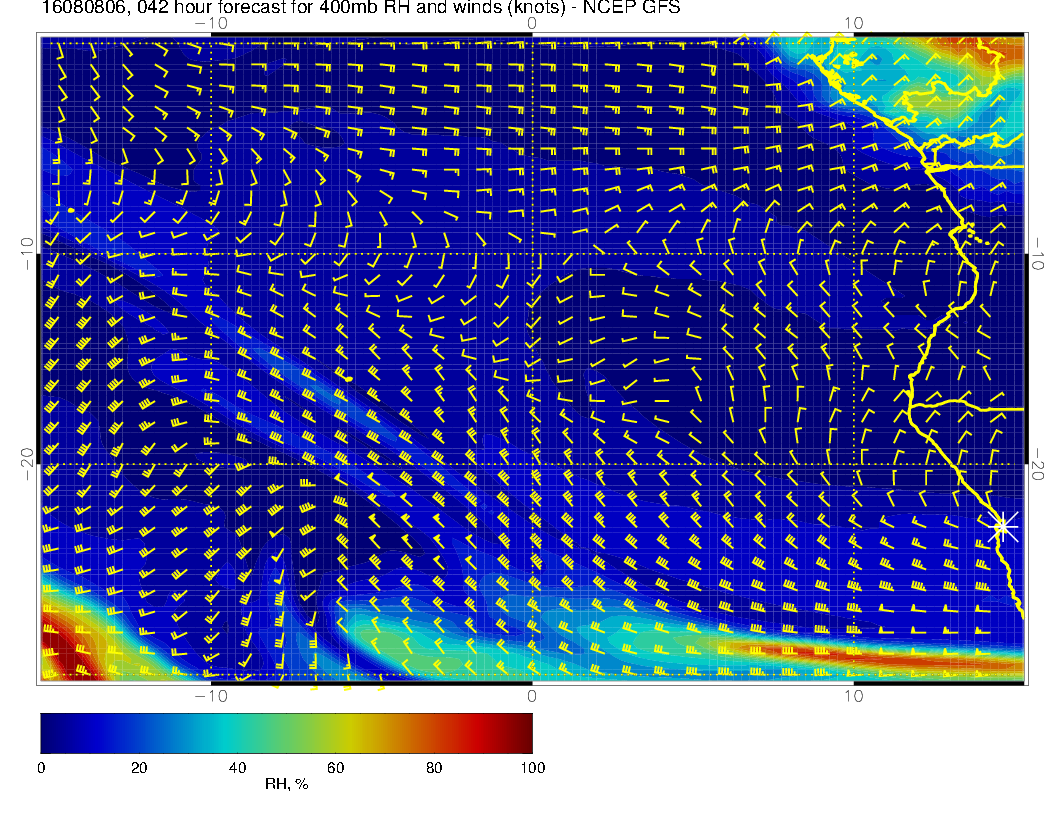Click the right axis latitude label -10

pyautogui.click(x=1040, y=254)
